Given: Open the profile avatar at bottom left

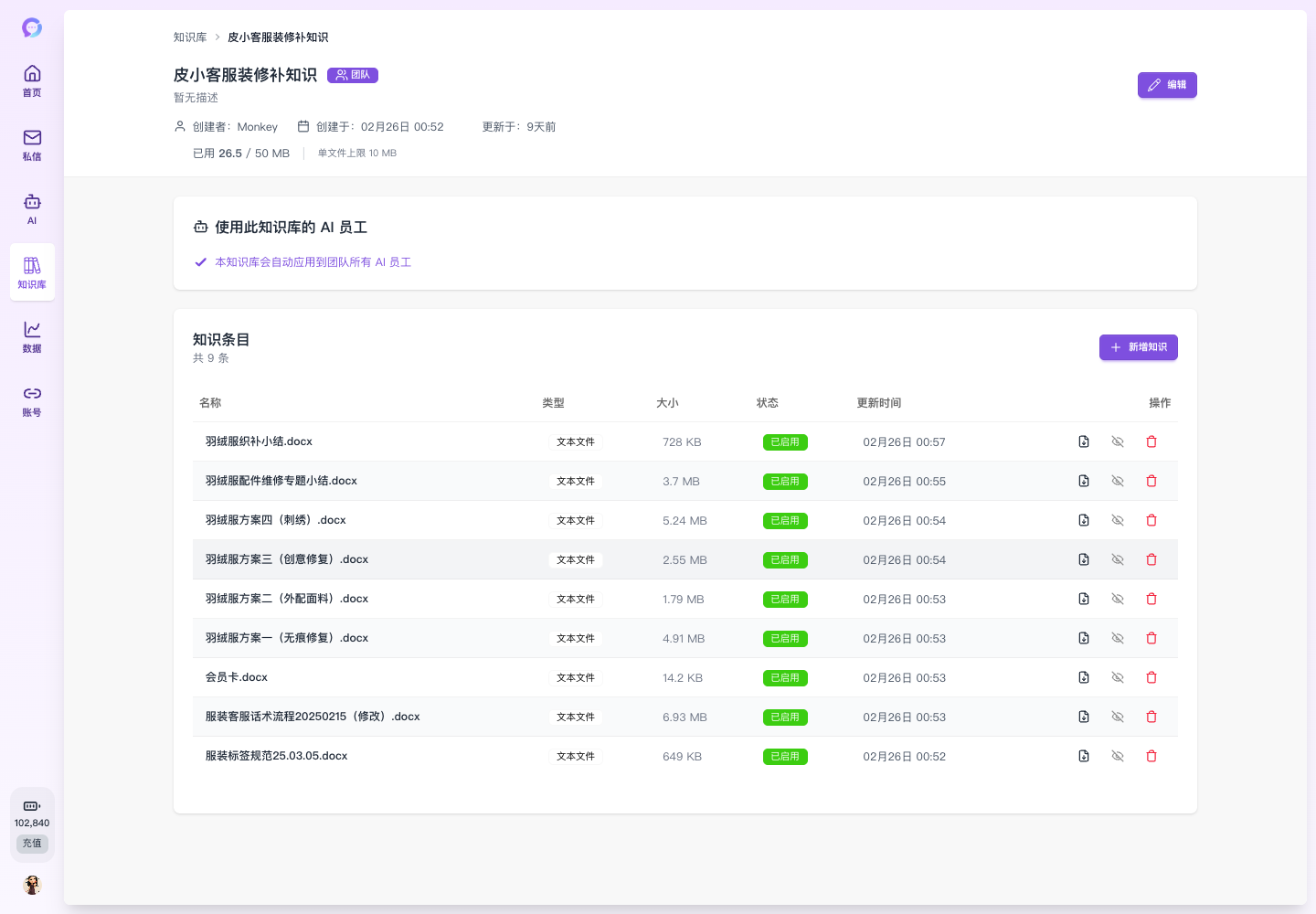Looking at the screenshot, I should tap(32, 885).
